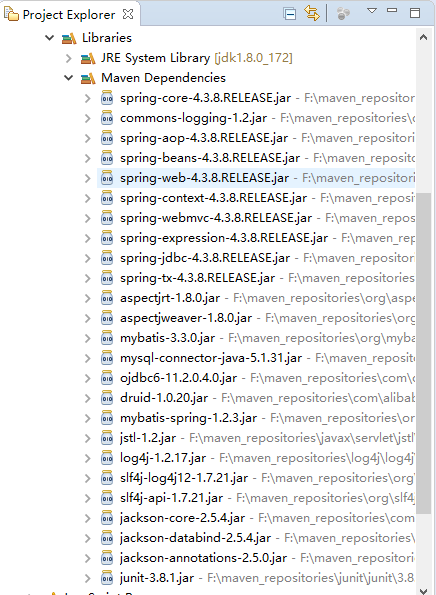This screenshot has width=436, height=595.
Task: Click the Libraries icon
Action: pos(69,38)
